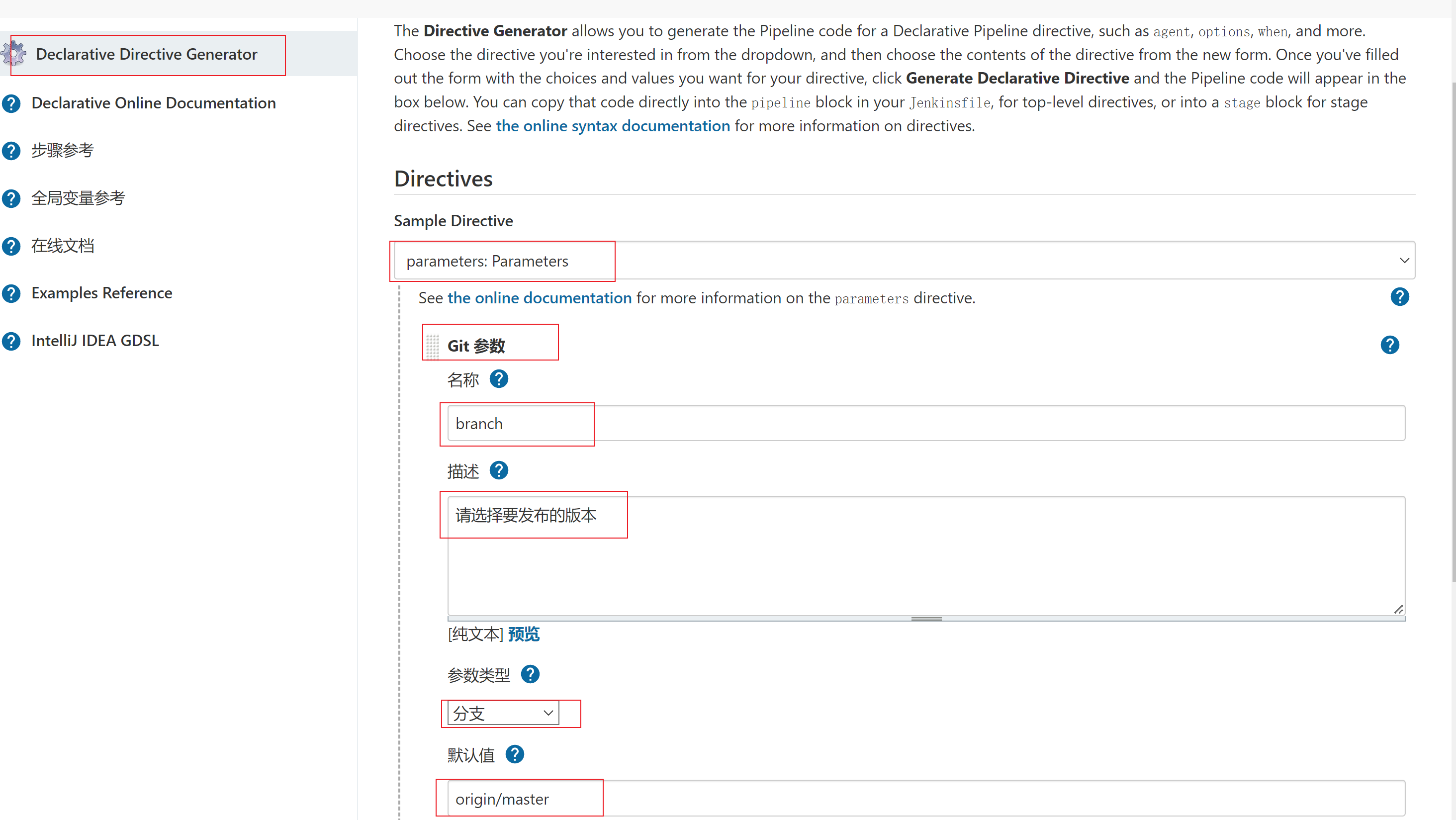
Task: Open Examples Reference sidebar item
Action: [102, 293]
